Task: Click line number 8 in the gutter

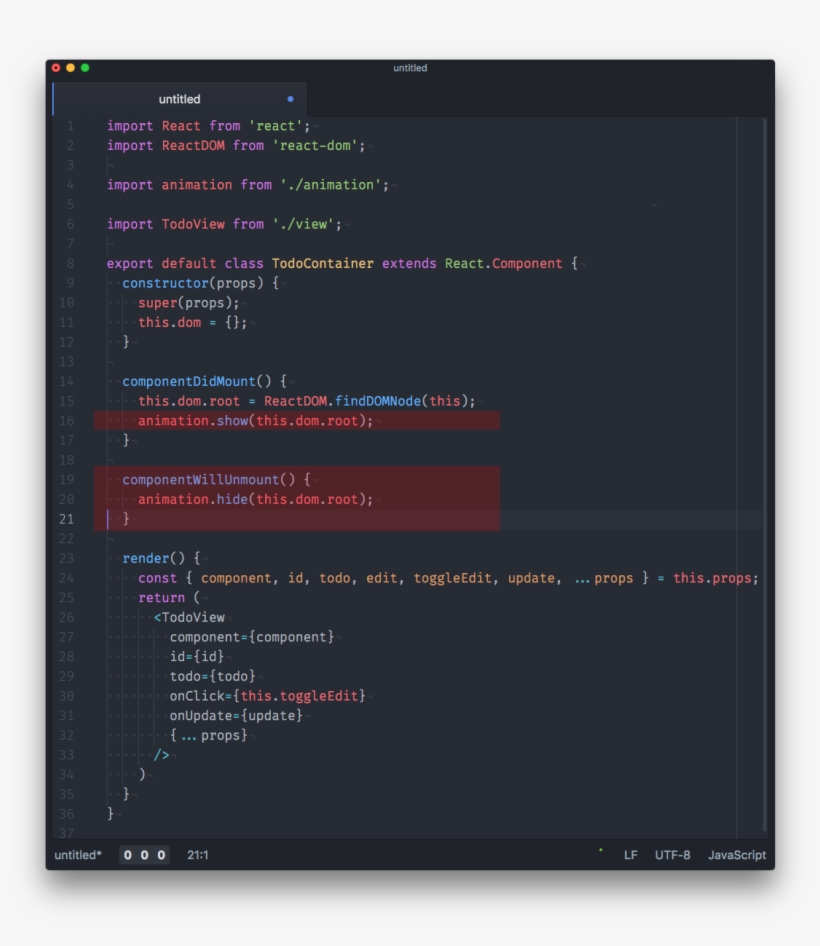Action: (x=70, y=263)
